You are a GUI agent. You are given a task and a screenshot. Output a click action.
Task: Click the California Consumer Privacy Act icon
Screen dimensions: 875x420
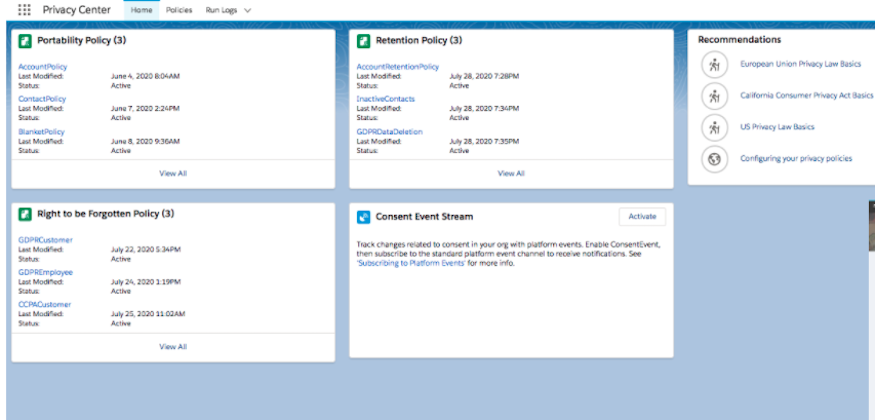tap(714, 96)
